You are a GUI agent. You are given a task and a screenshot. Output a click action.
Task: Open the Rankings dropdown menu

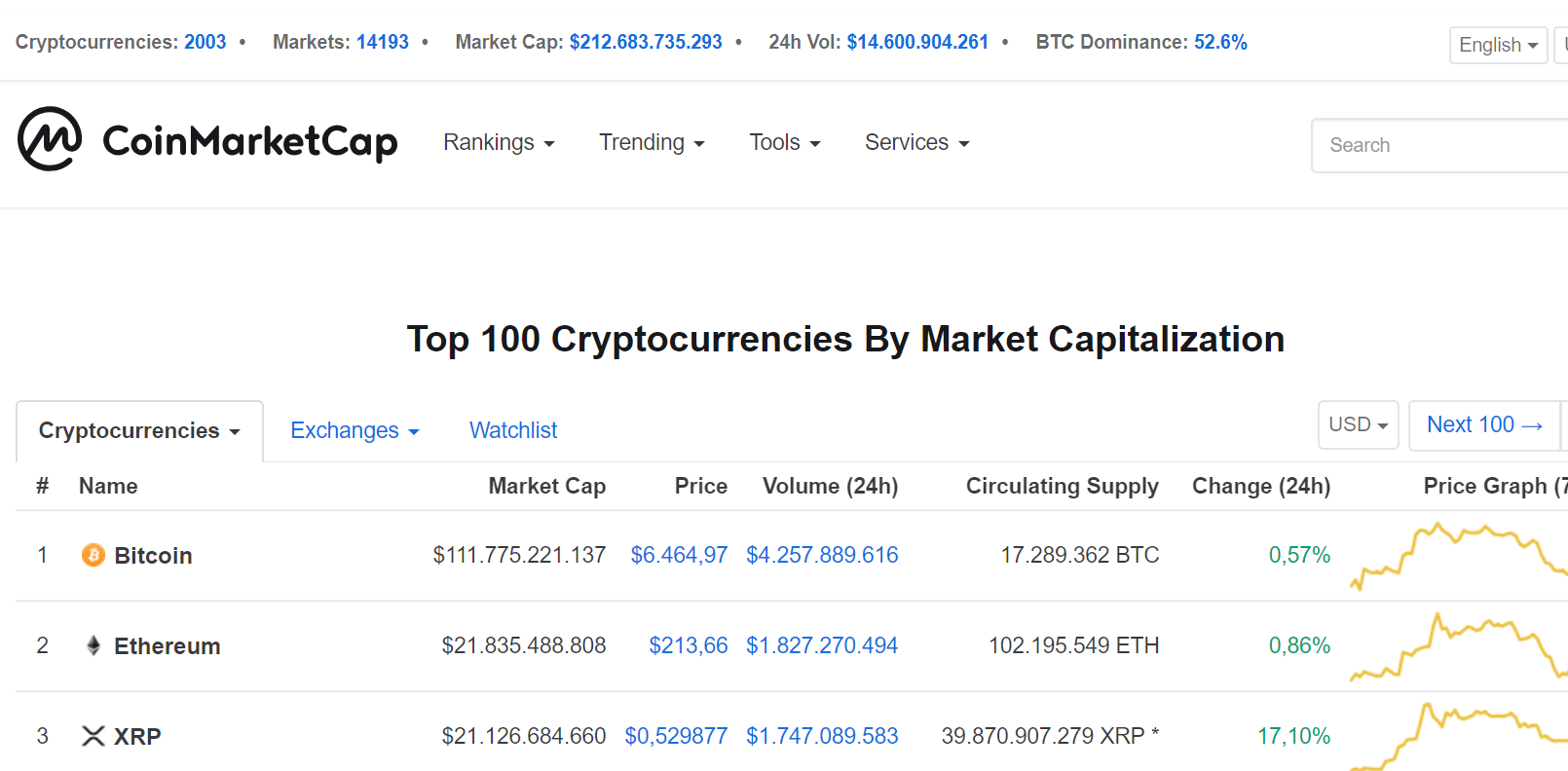[499, 142]
